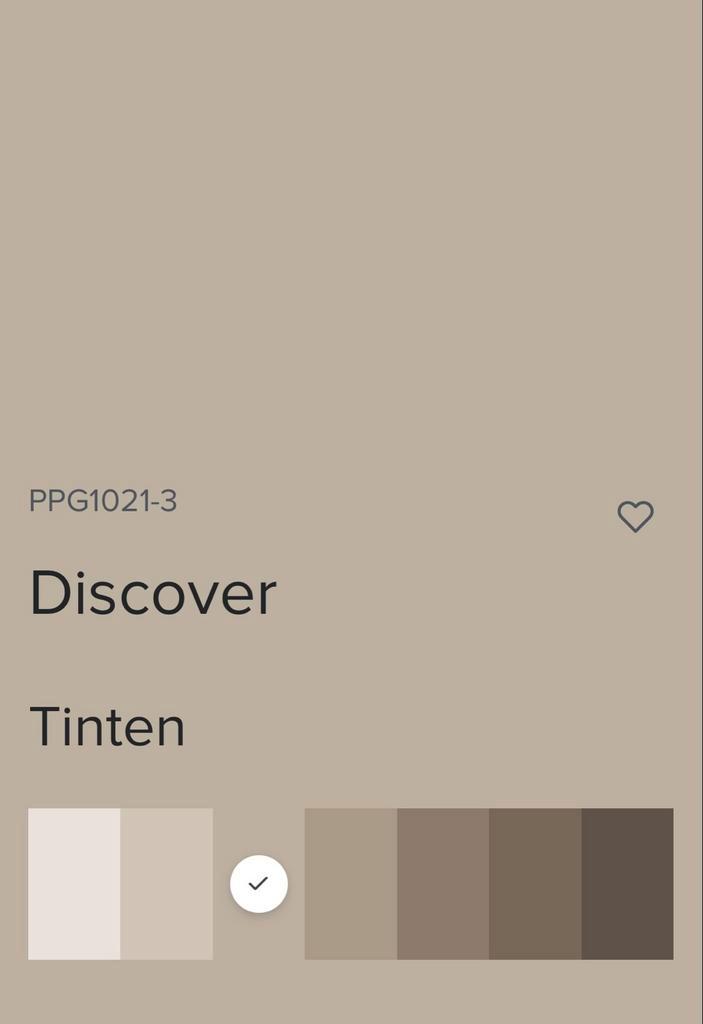
Task: Click the PPG1021-3 color code
Action: 103,501
